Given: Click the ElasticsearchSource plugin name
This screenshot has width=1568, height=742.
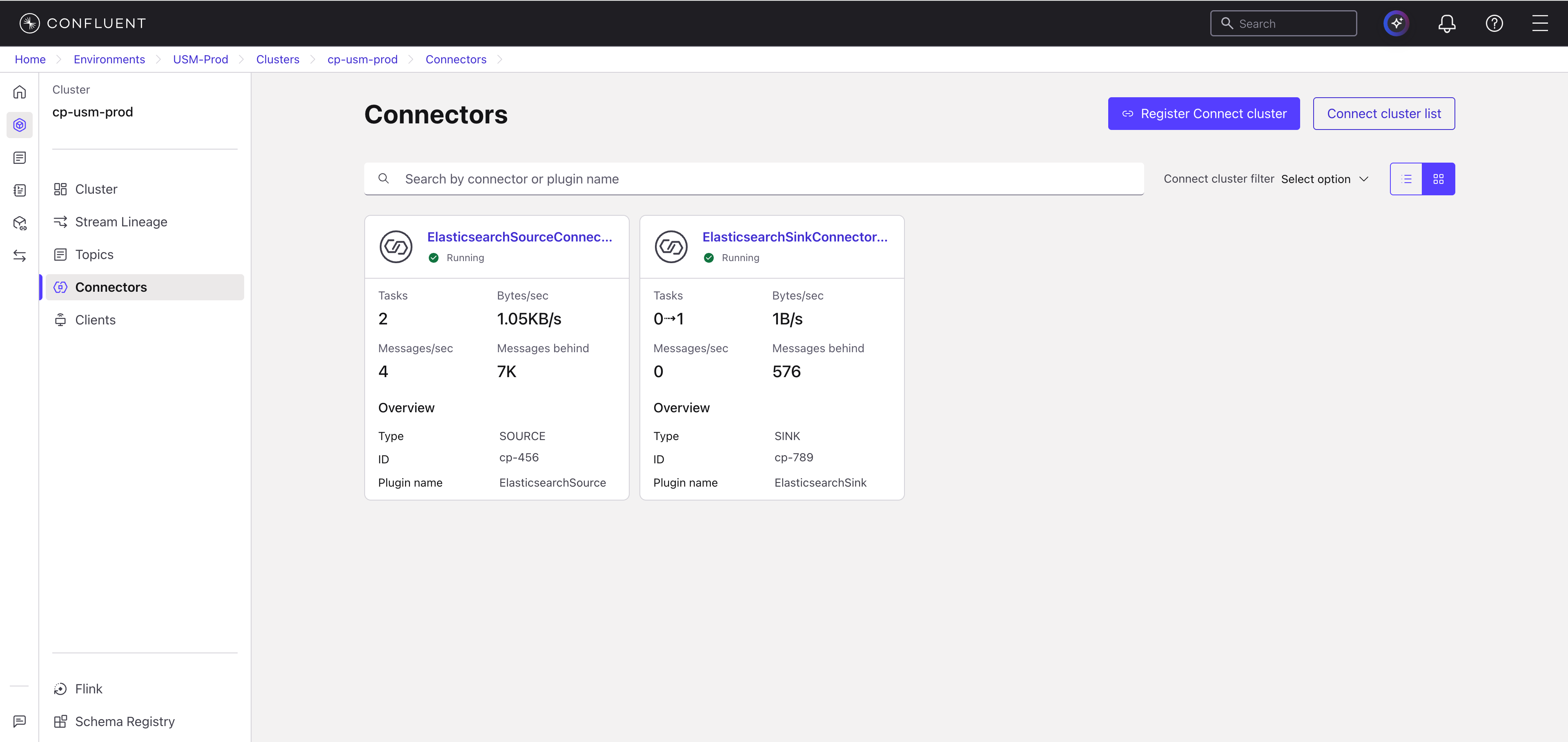Looking at the screenshot, I should click(x=552, y=483).
